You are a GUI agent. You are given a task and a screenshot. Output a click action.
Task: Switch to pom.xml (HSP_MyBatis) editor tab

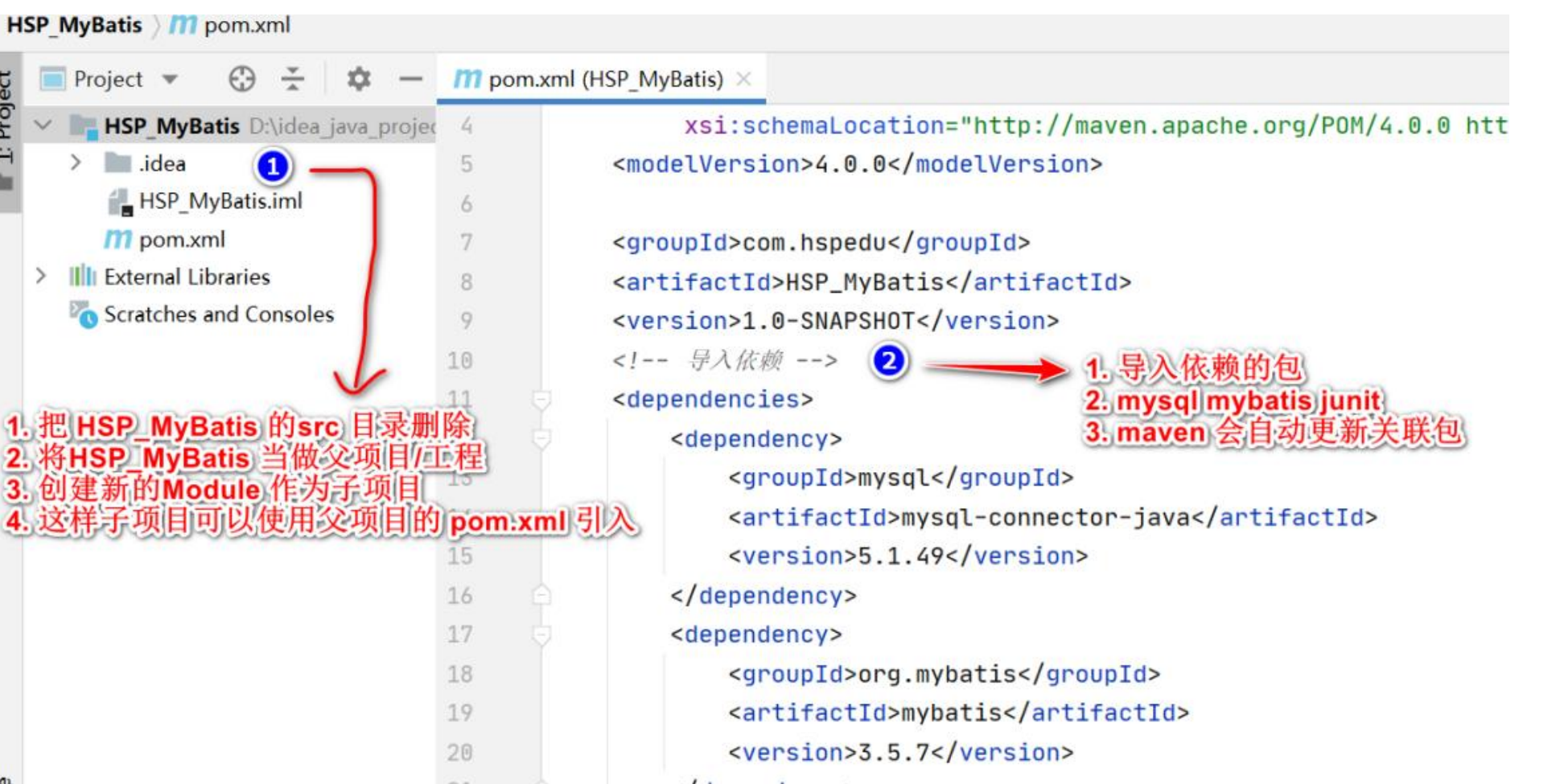point(606,79)
